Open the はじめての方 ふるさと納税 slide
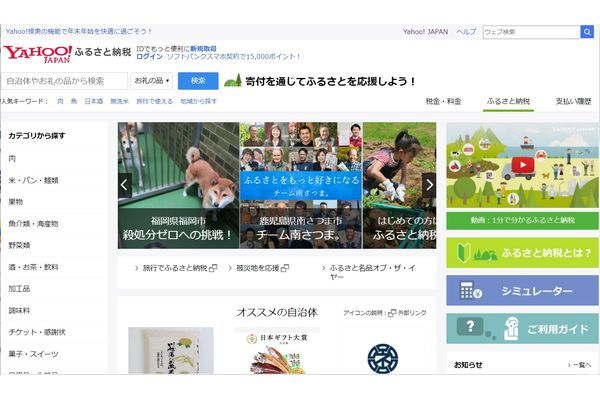This screenshot has height=400, width=600. click(x=399, y=185)
